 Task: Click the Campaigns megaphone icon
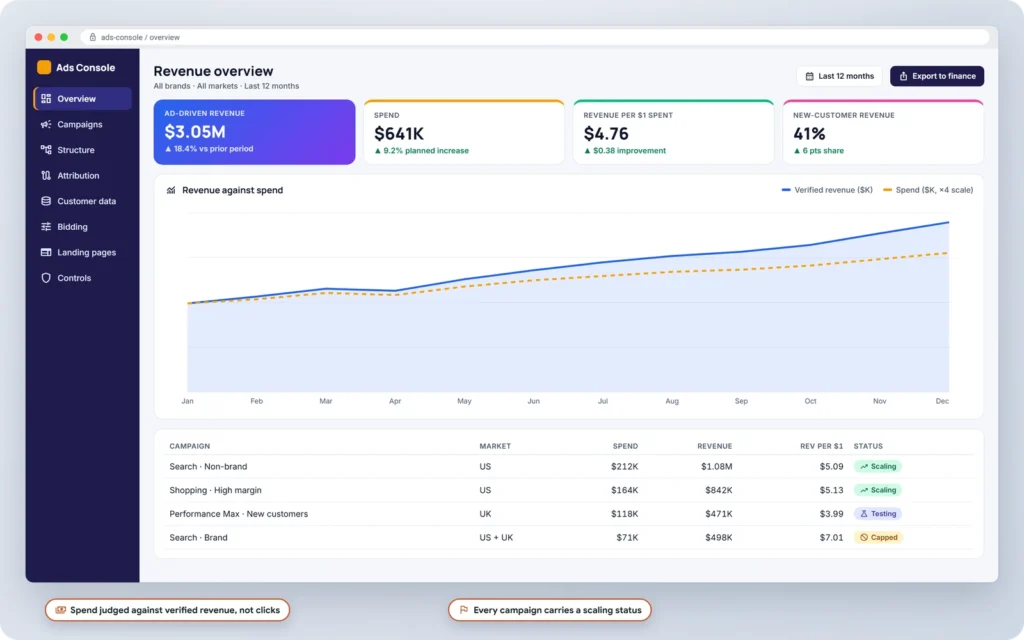46,124
